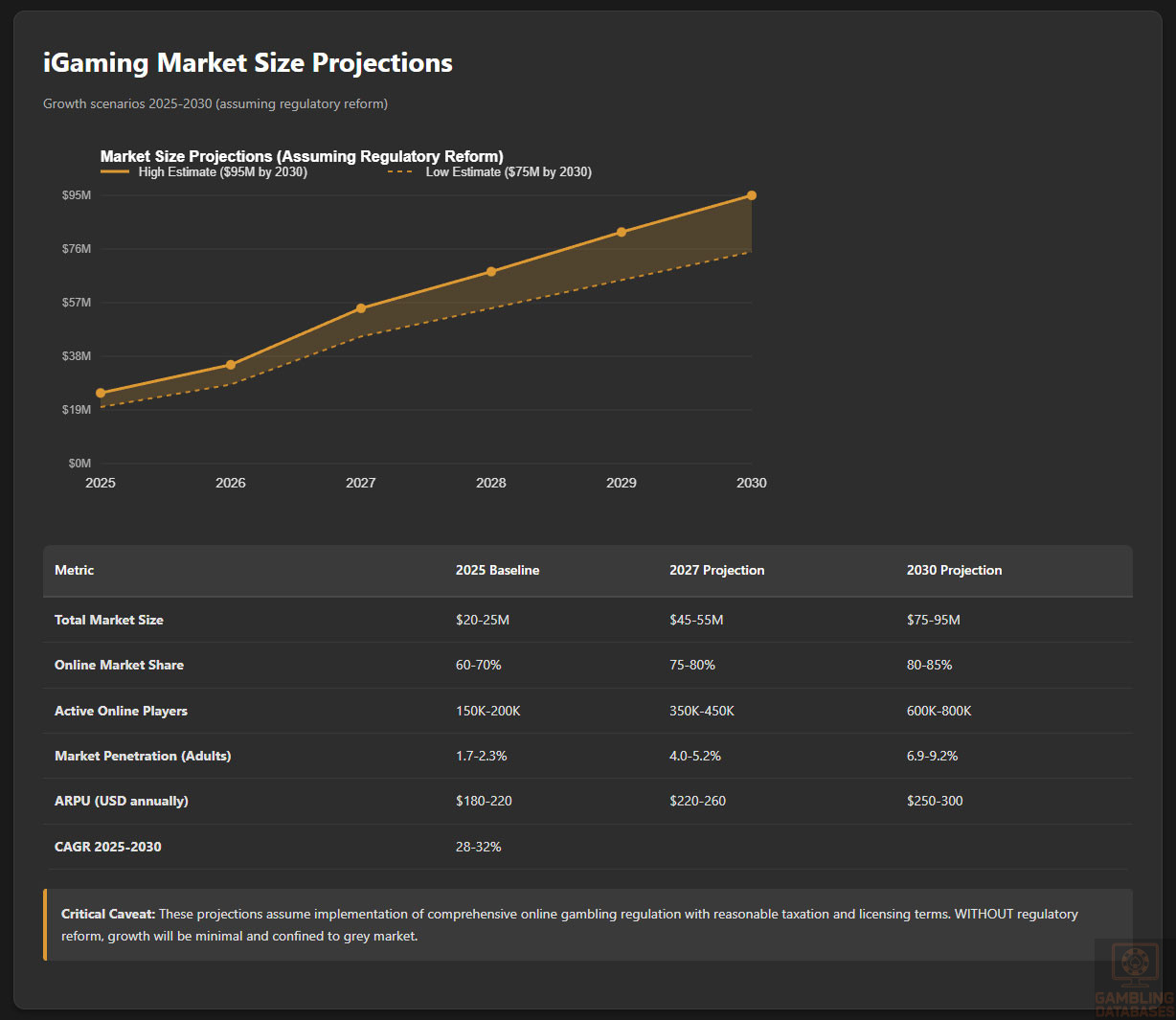This screenshot has width=1176, height=1020.
Task: Click the 2027 data point marker
Action: 361,308
